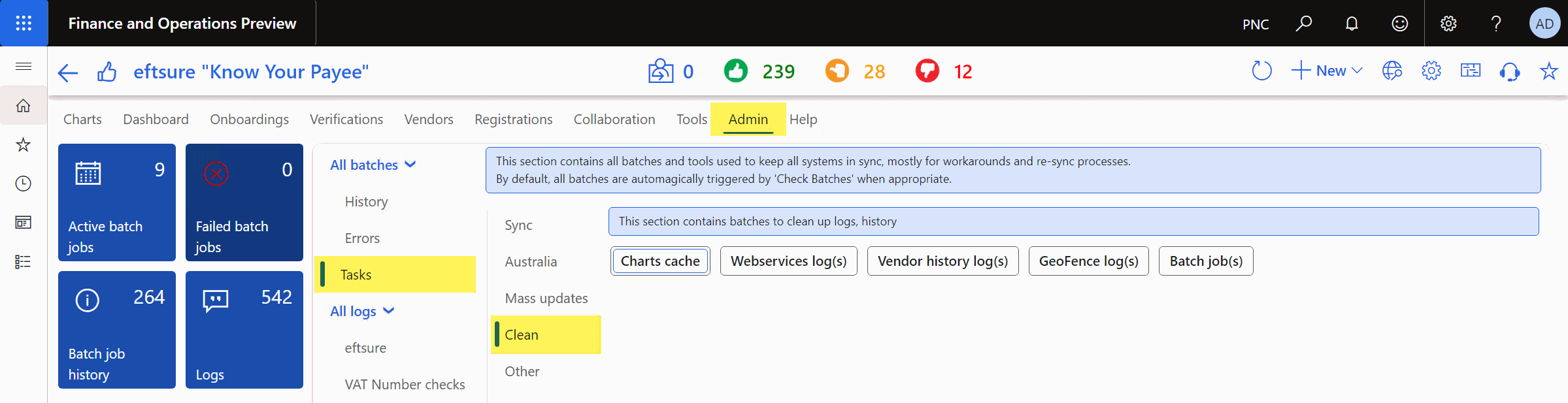Switch to the Onboardings tab
This screenshot has height=403, width=1568.
pos(249,120)
